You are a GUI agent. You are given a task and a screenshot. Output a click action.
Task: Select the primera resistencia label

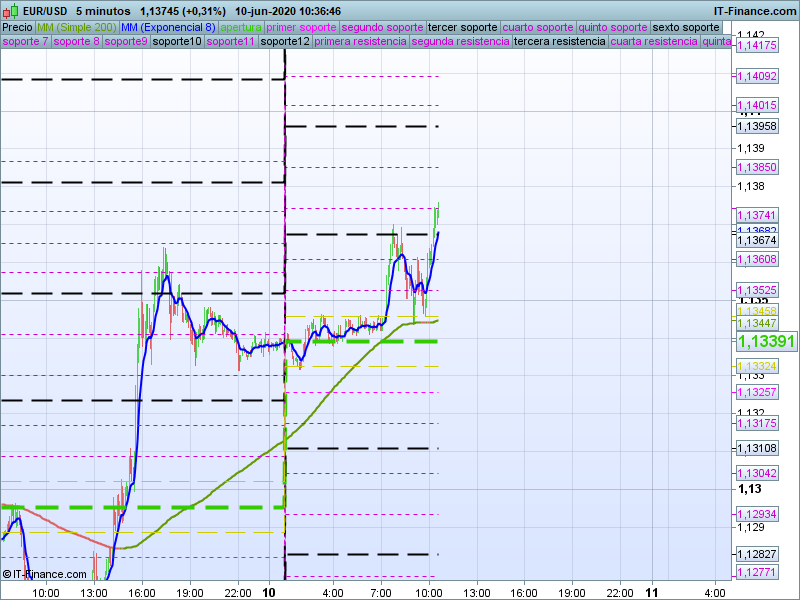click(x=360, y=42)
